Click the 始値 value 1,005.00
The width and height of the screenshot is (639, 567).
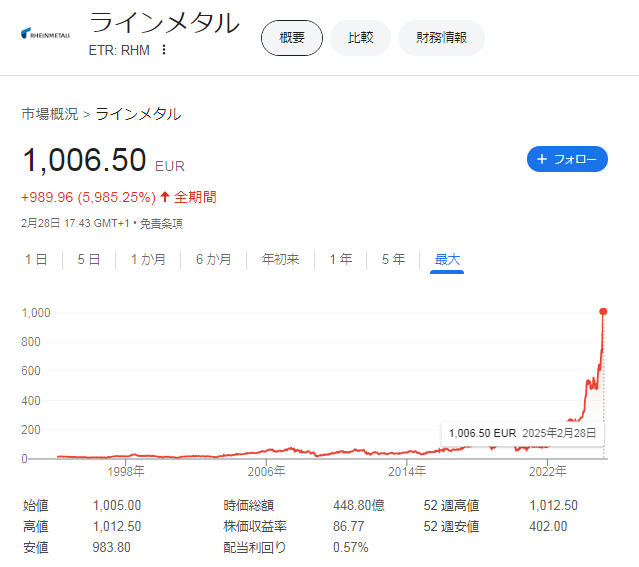point(117,505)
